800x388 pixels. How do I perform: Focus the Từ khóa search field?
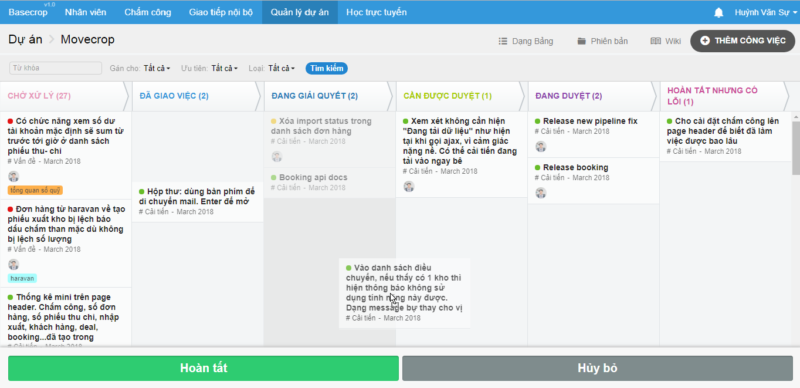(56, 68)
